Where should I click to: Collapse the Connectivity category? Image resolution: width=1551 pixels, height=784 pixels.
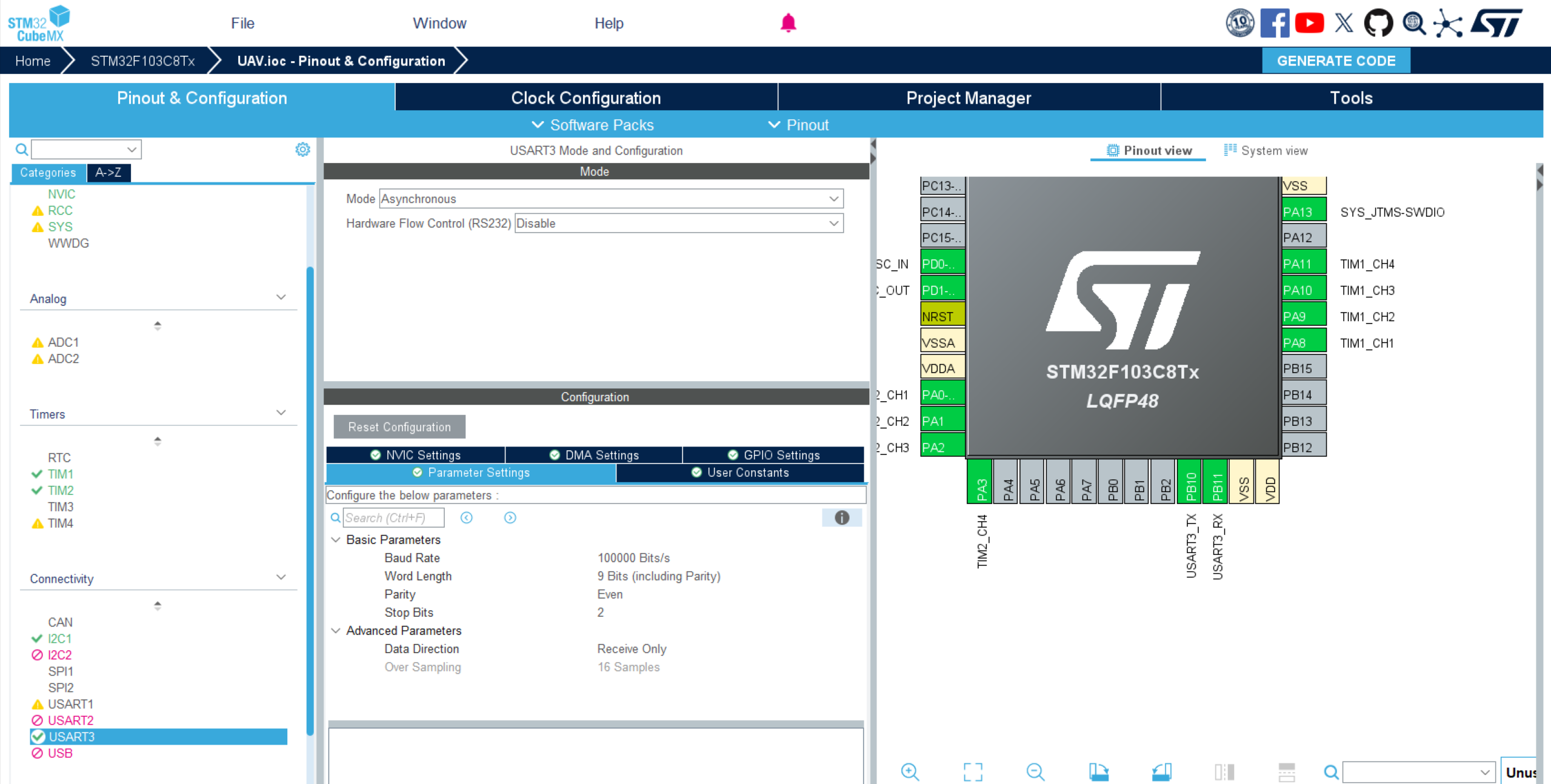(x=281, y=577)
